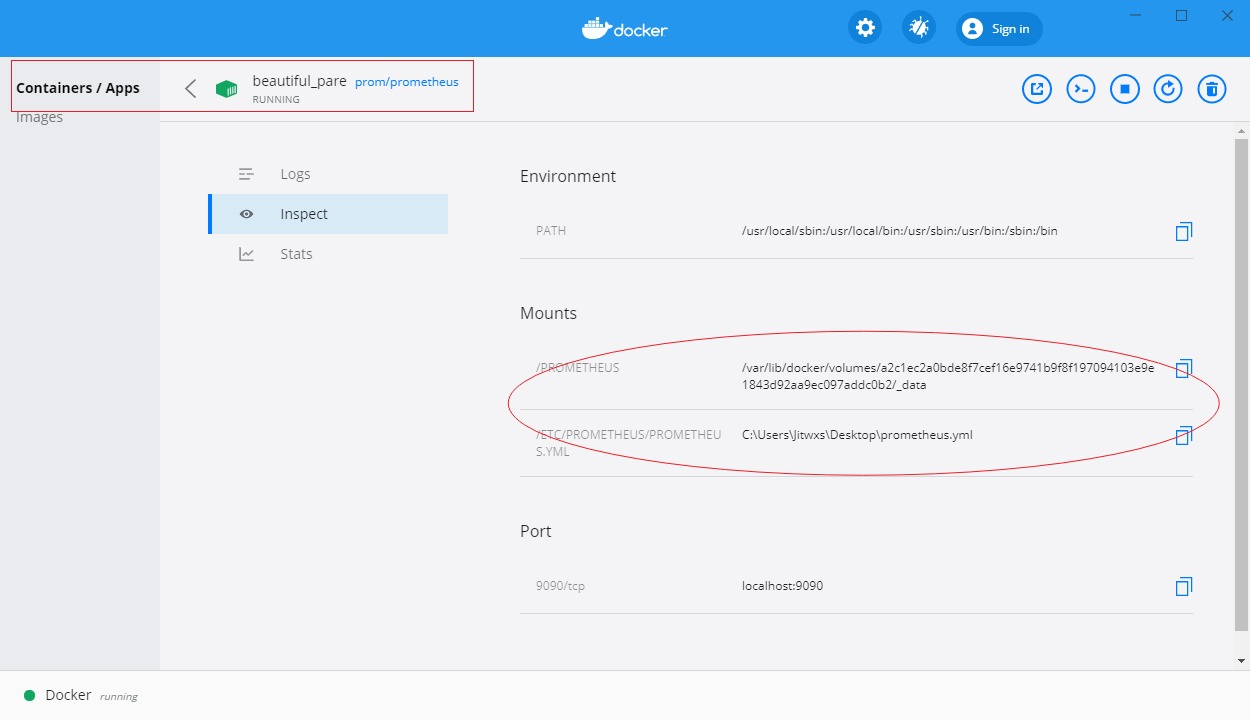The width and height of the screenshot is (1250, 720).
Task: Delete the container with trash icon
Action: 1212,89
